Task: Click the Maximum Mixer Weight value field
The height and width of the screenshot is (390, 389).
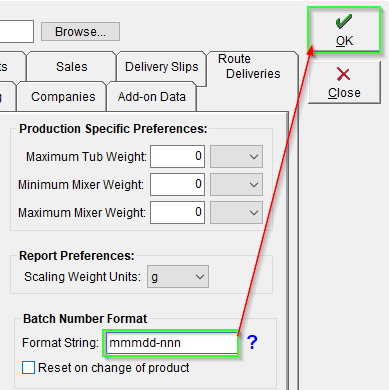Action: pyautogui.click(x=177, y=212)
